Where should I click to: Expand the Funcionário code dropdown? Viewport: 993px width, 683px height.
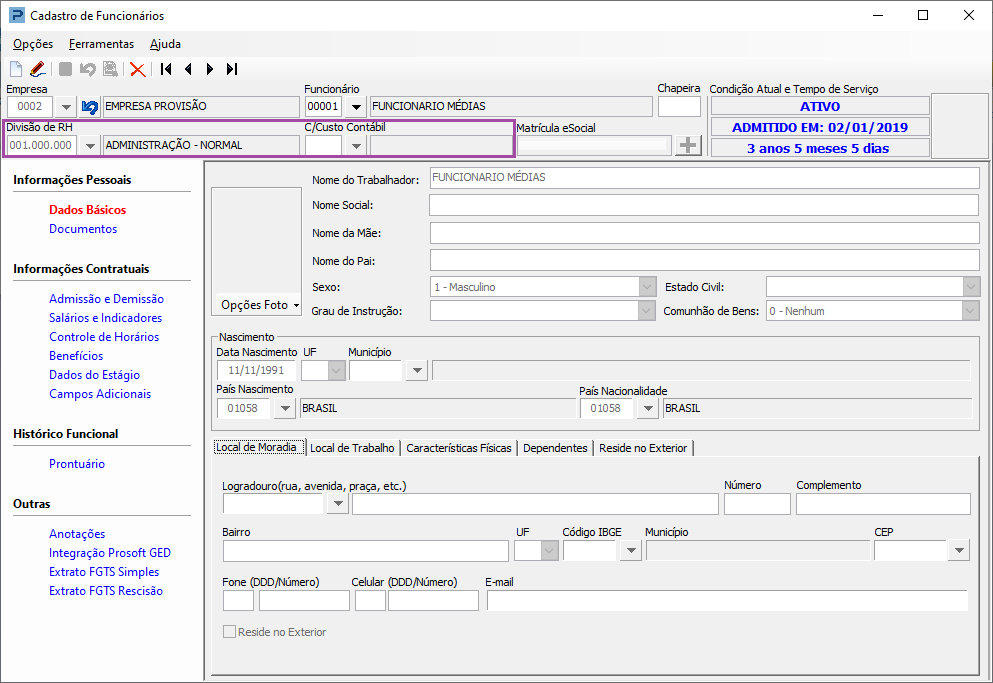356,106
